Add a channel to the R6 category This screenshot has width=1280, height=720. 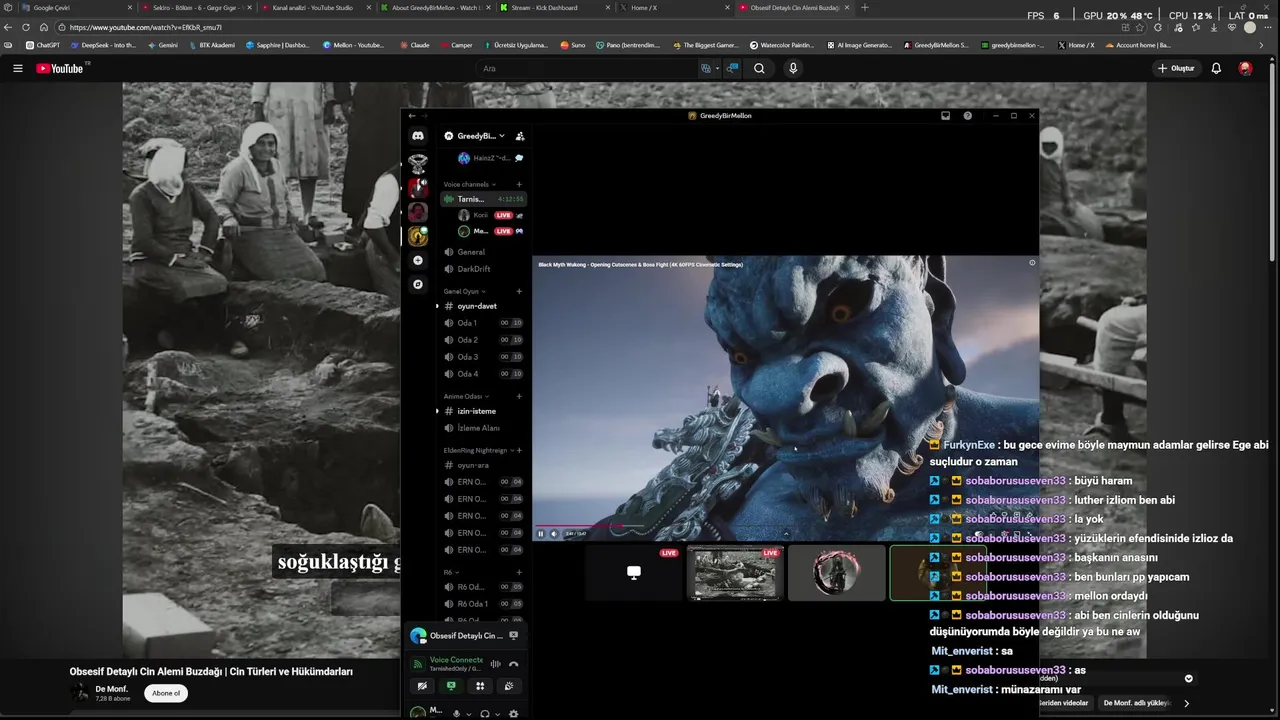coord(518,572)
